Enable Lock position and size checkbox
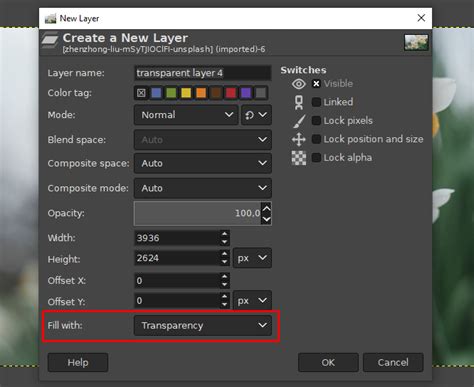 [x=316, y=139]
